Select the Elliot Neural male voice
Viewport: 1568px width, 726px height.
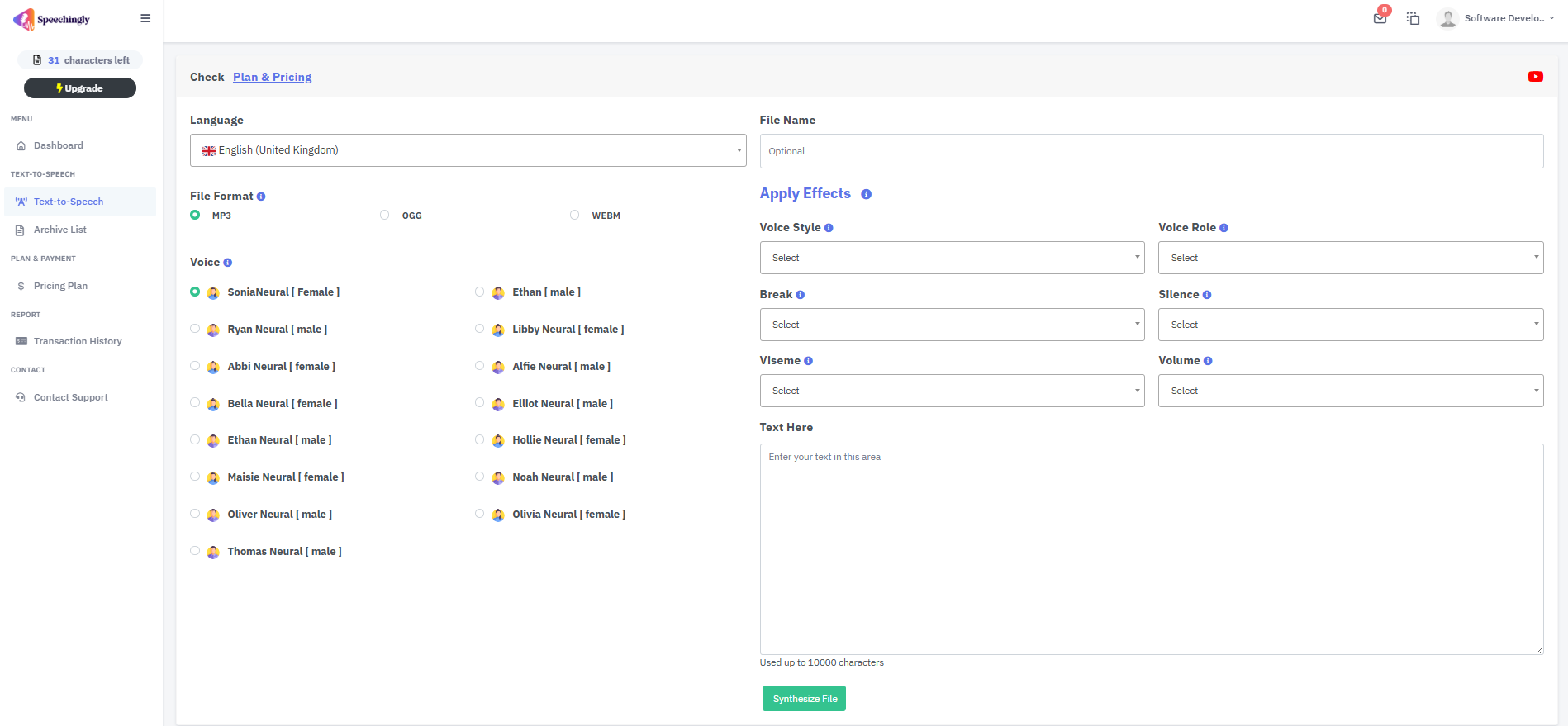pos(480,403)
